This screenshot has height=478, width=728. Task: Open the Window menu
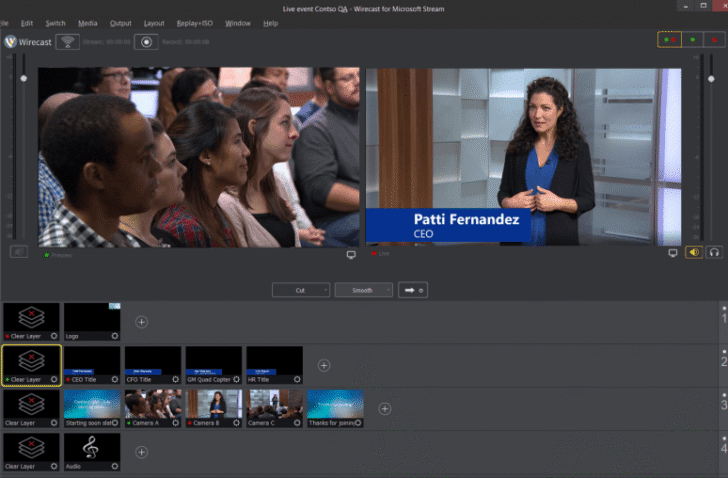238,23
